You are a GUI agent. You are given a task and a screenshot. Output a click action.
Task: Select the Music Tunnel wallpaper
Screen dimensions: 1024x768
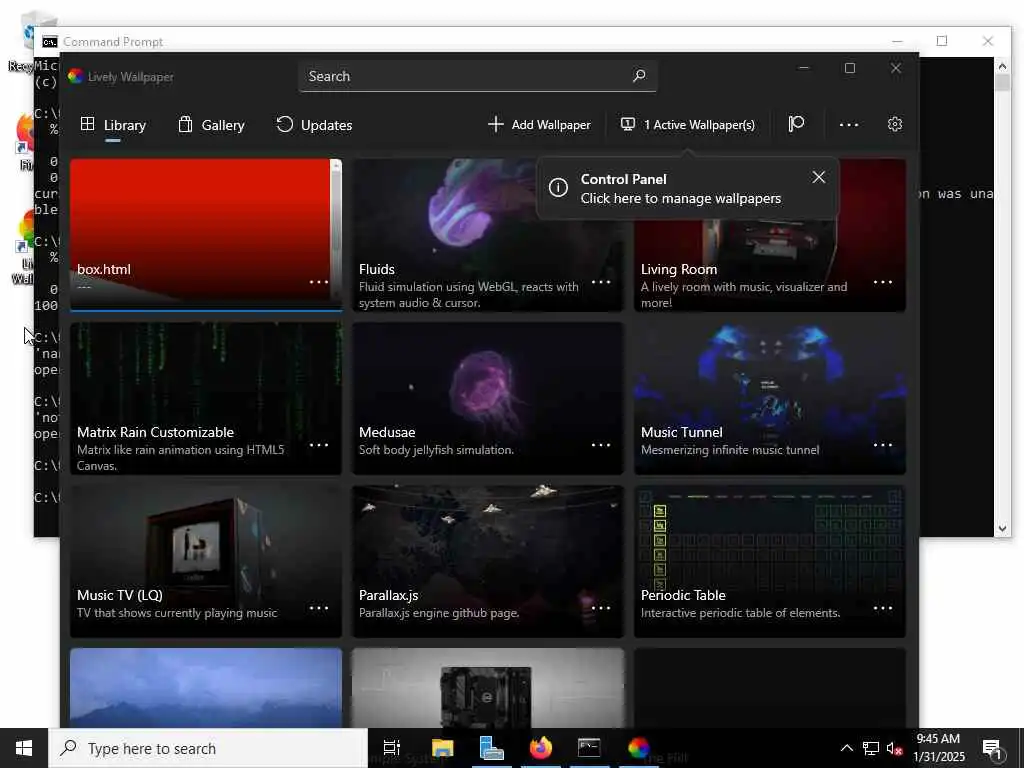coord(769,398)
